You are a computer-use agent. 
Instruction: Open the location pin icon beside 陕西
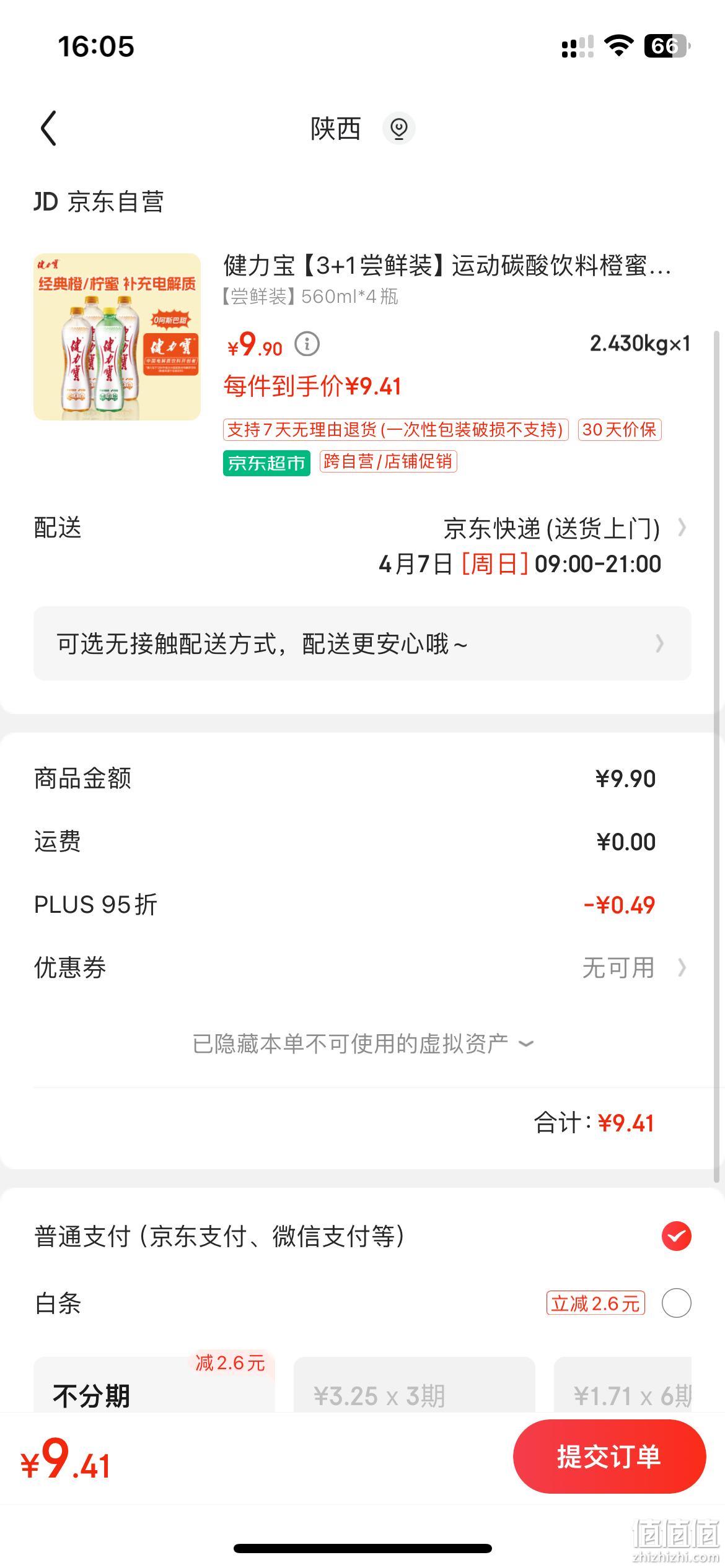click(398, 128)
